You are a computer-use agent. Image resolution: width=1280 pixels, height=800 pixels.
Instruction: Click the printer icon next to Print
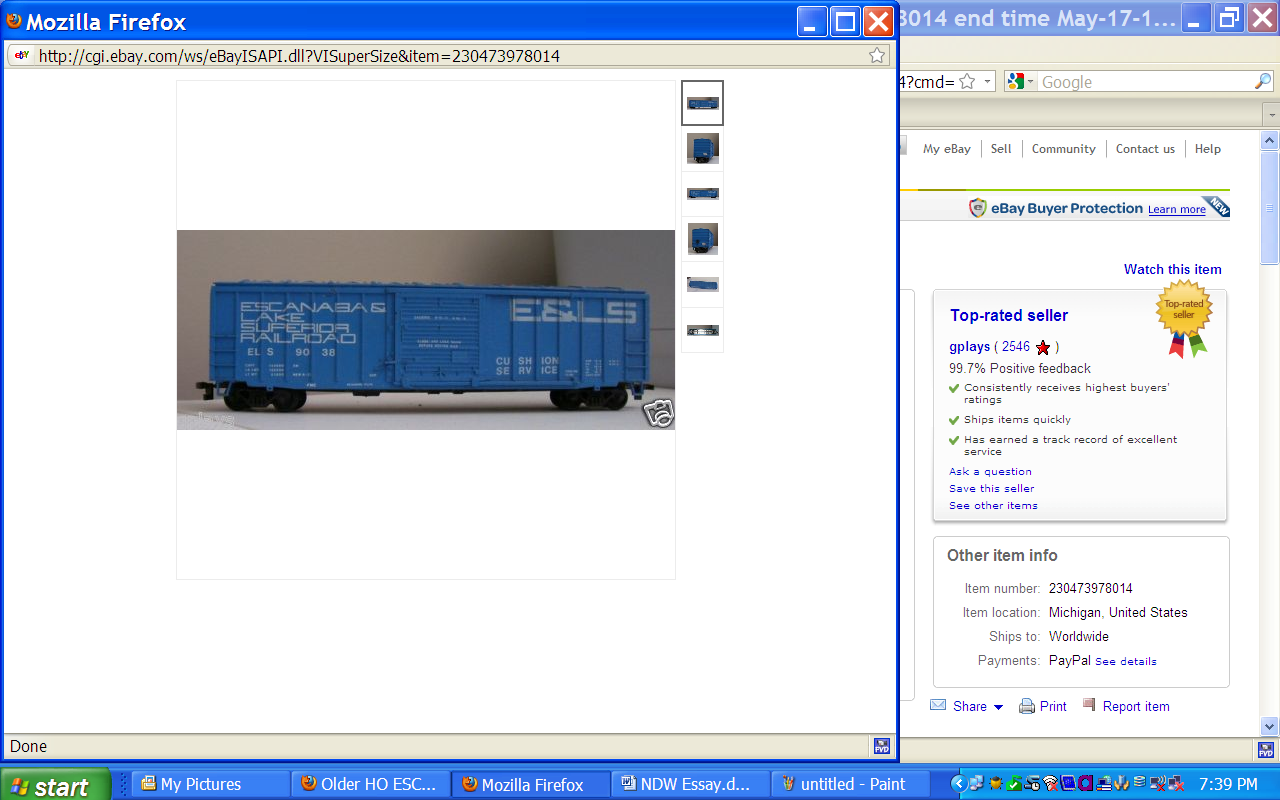coord(1027,706)
